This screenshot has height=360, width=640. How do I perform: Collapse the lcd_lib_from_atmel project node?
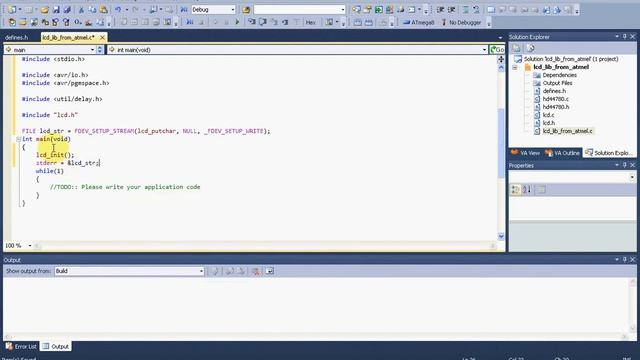click(x=515, y=67)
